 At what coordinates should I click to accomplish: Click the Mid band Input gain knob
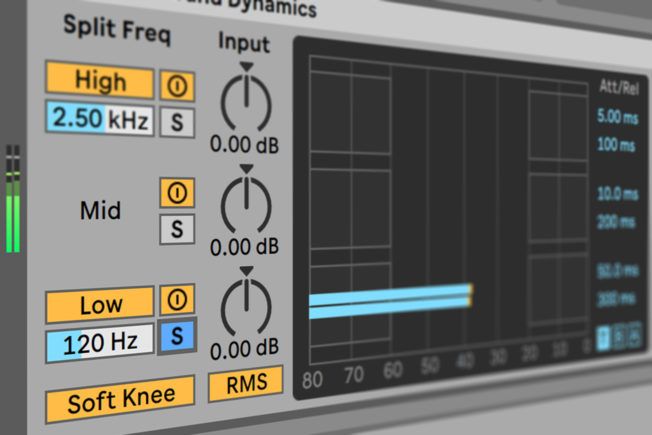[x=243, y=203]
